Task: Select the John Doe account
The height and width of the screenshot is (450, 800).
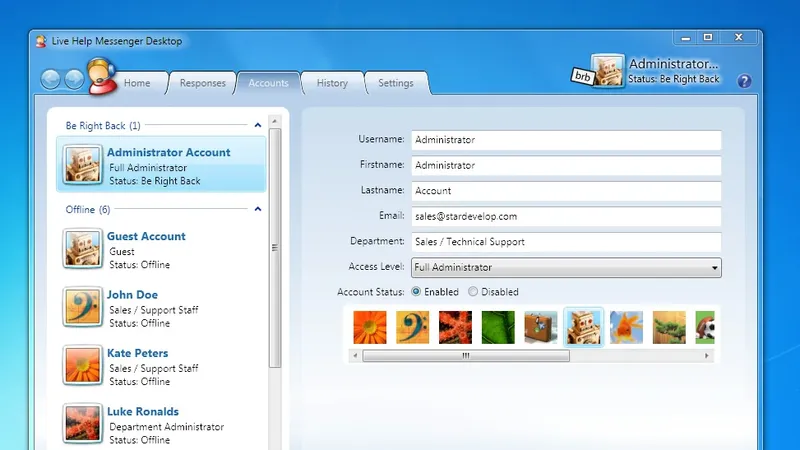Action: pos(161,307)
